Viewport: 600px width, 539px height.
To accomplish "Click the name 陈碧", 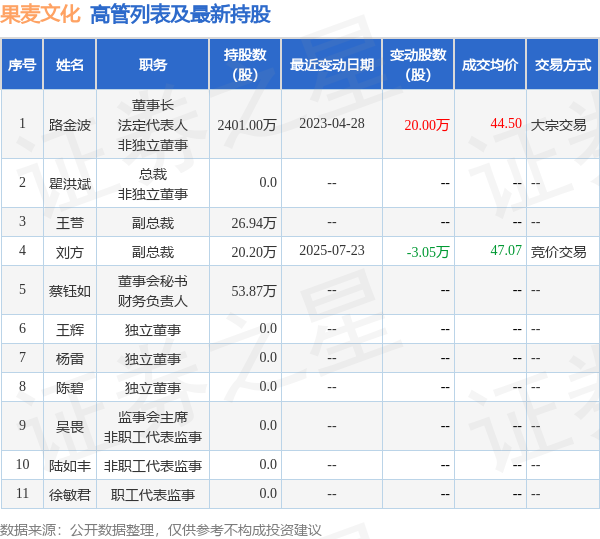I will pos(70,388).
